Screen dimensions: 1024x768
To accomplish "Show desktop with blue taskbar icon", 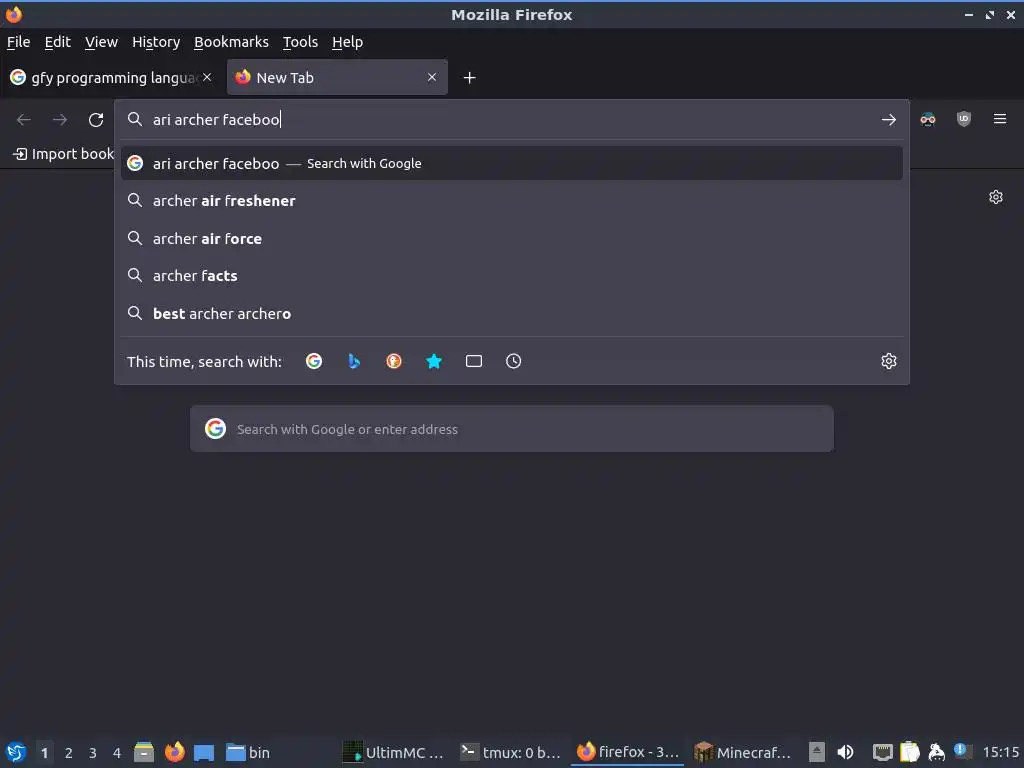I will 204,752.
